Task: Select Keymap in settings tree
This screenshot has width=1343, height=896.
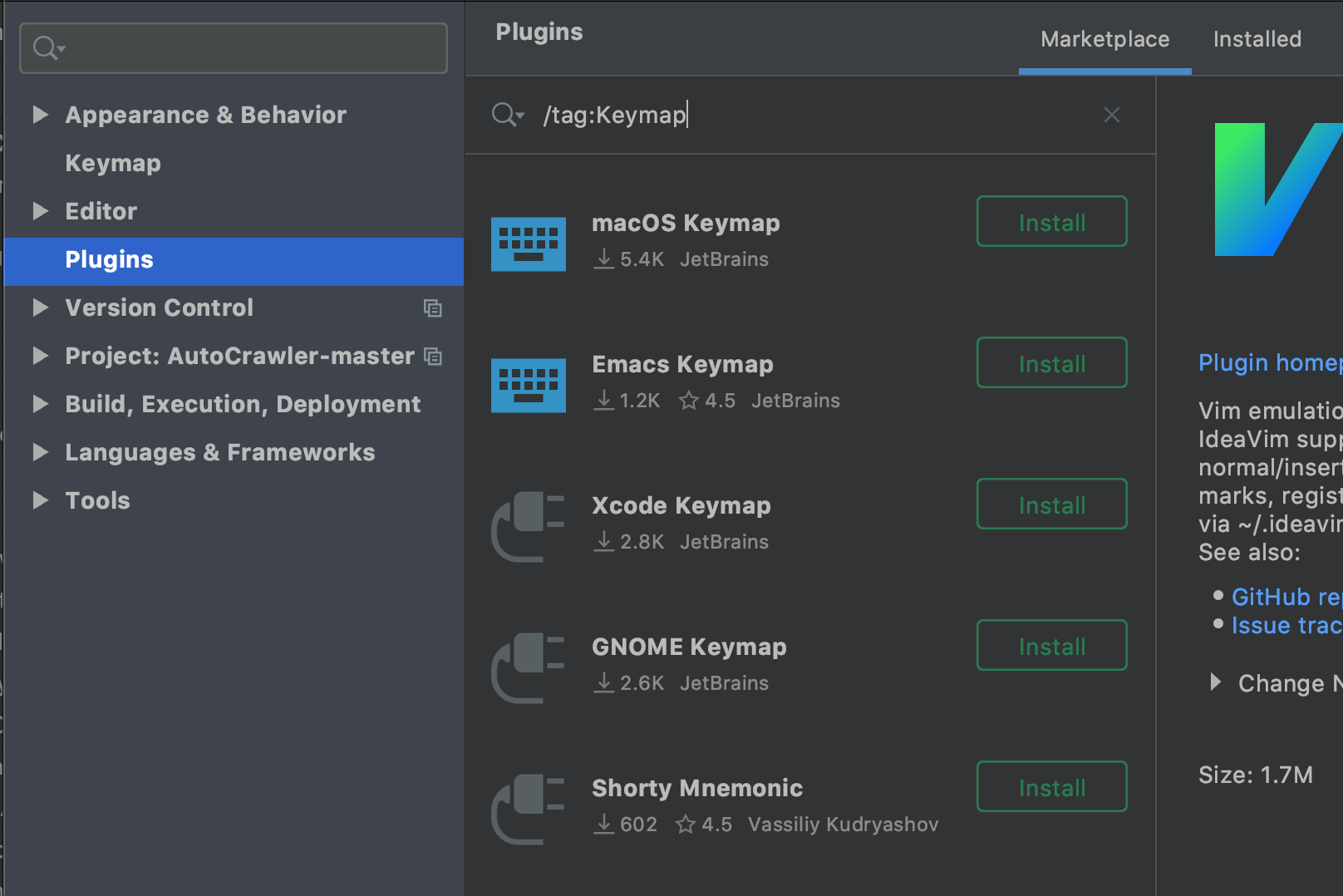Action: point(113,163)
